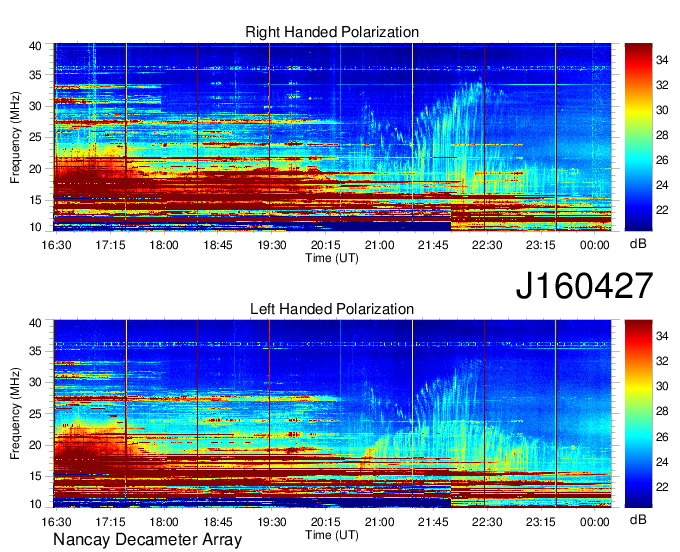Screen dimensions: 680x552
Task: Click the "17:15" tick on Right Handed time axis
Action: (x=110, y=245)
